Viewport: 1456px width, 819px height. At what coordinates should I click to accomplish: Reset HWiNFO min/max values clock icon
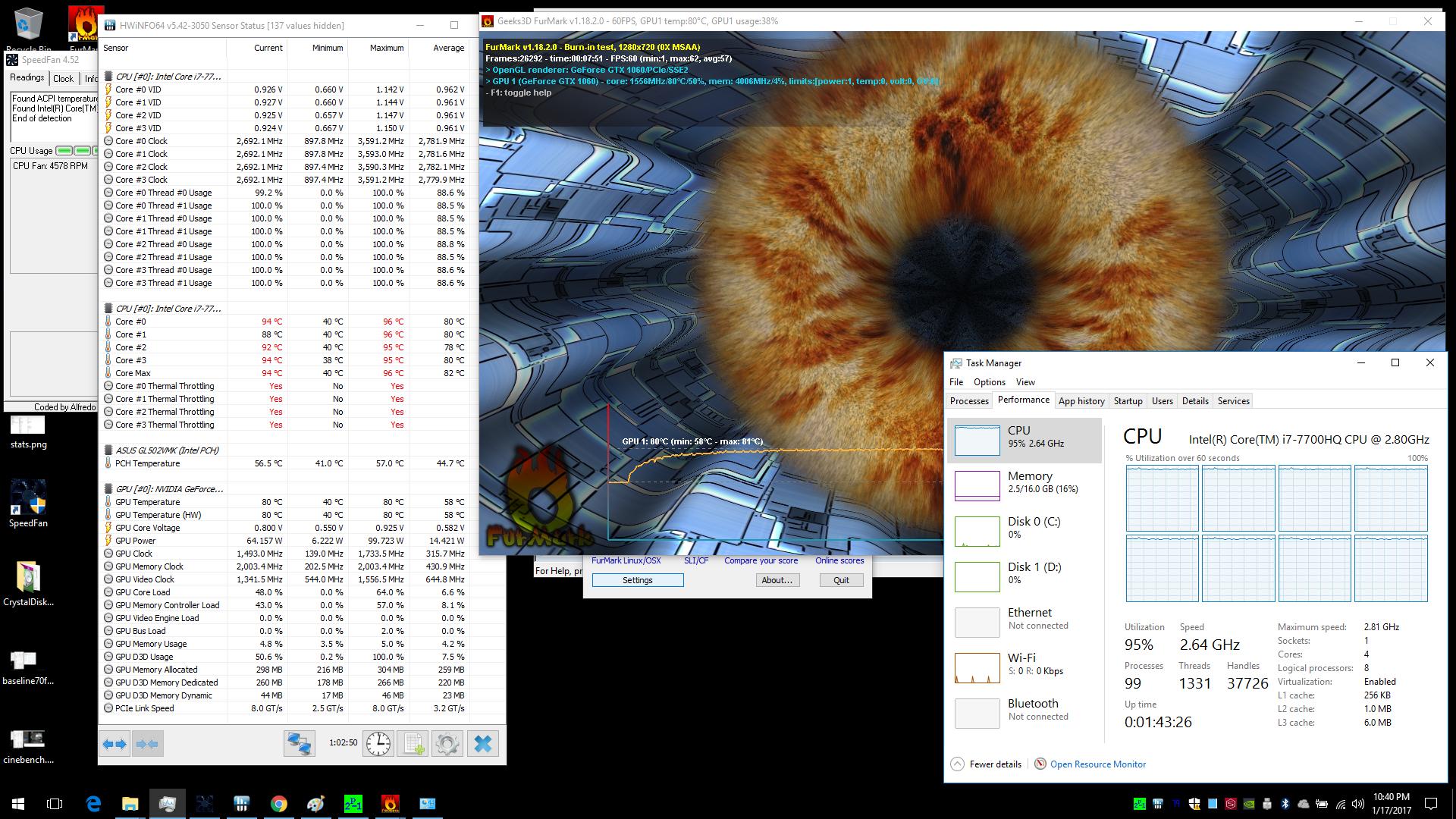click(378, 744)
